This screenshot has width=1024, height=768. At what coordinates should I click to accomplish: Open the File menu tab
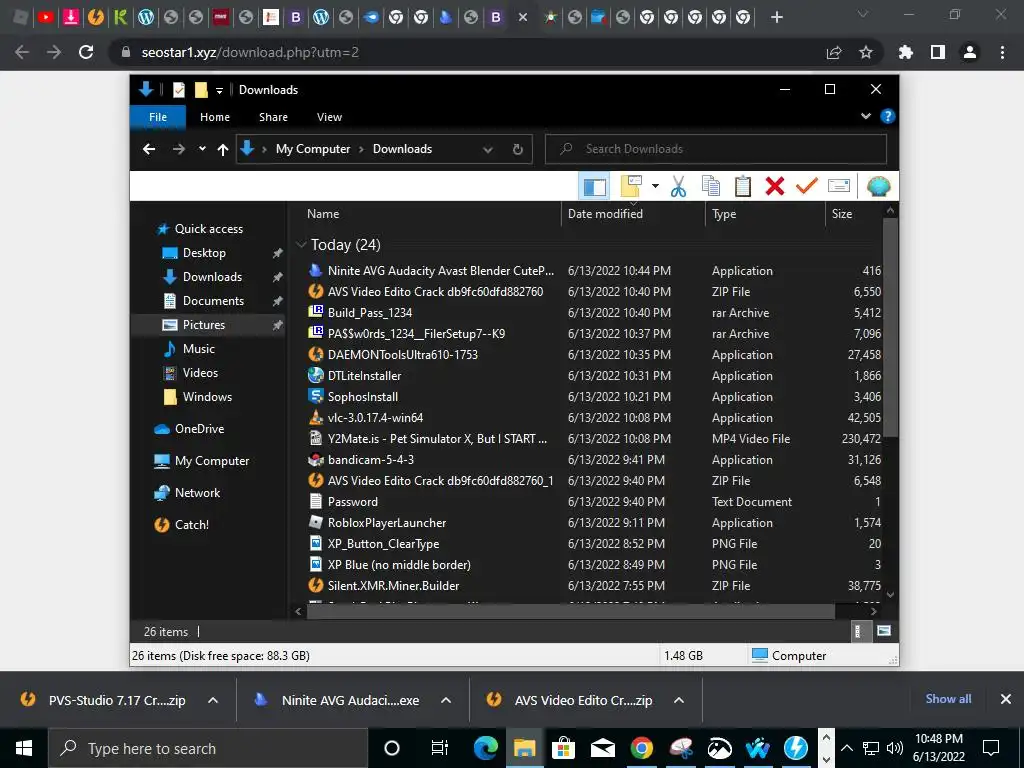158,117
